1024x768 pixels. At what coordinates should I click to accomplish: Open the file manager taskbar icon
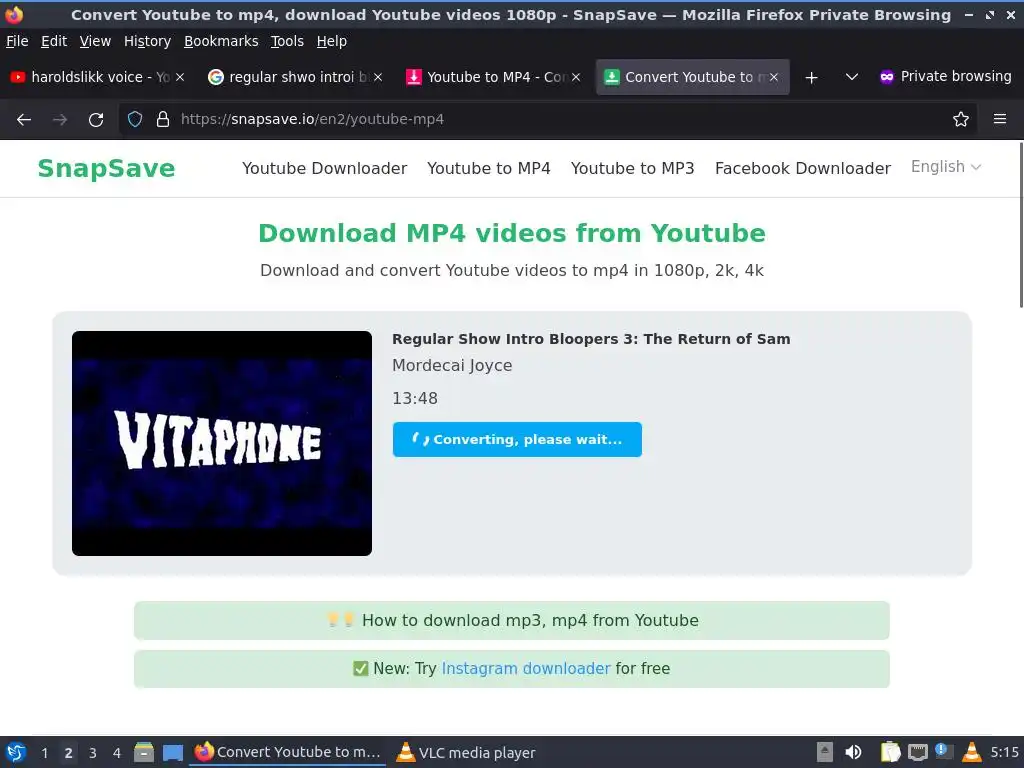(144, 752)
